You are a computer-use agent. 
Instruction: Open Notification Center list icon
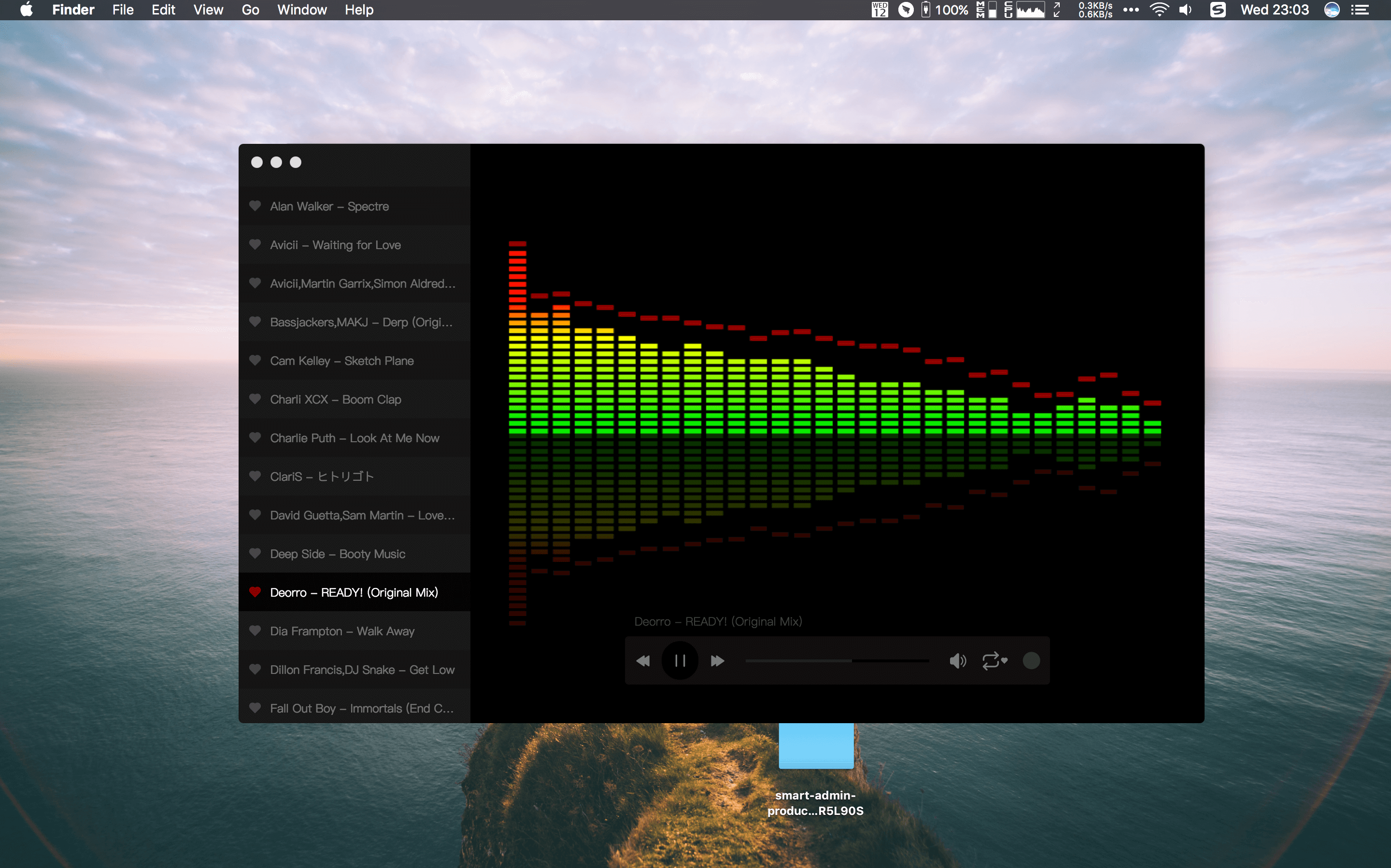coord(1361,10)
